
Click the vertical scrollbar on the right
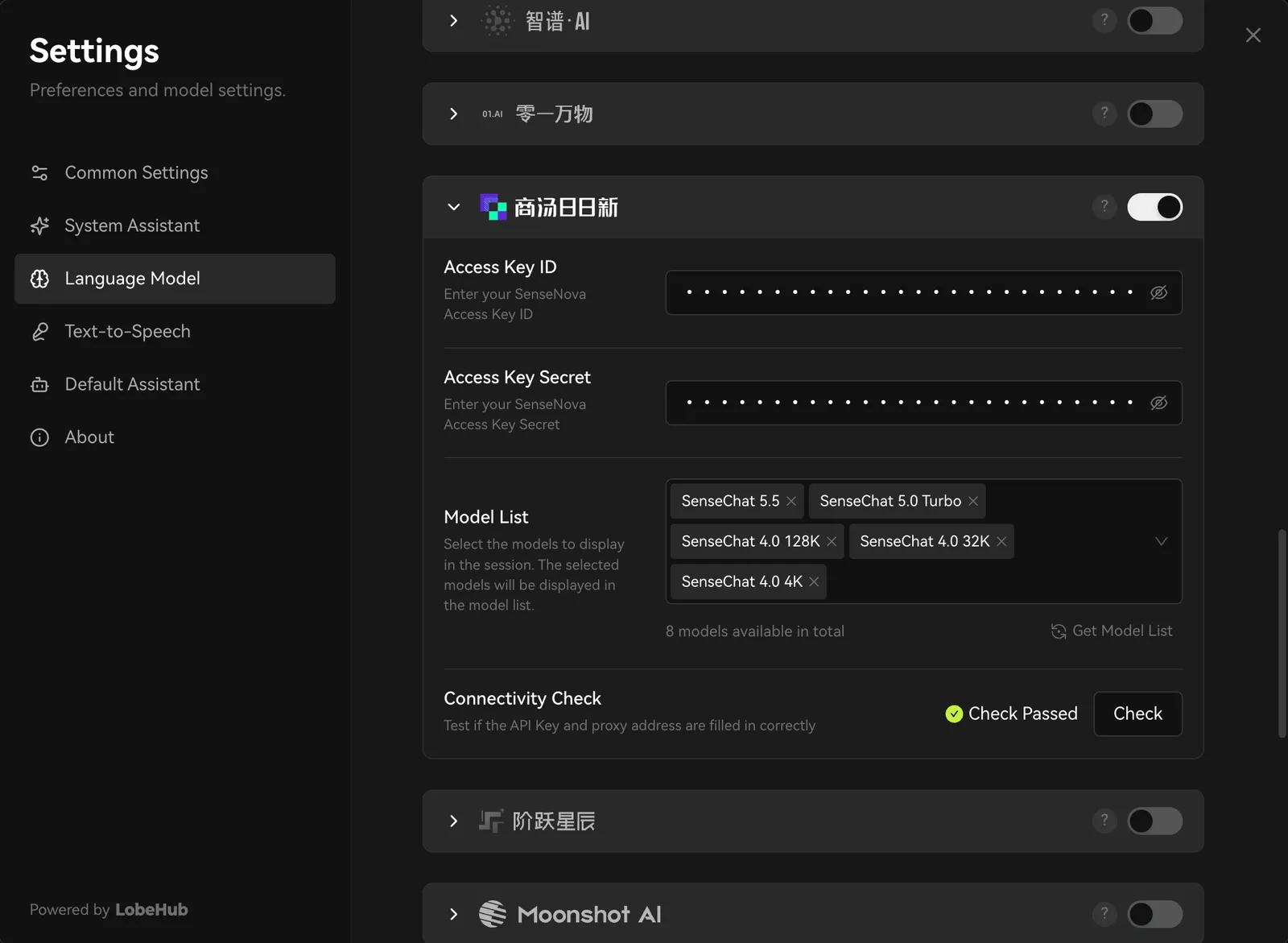(1282, 633)
